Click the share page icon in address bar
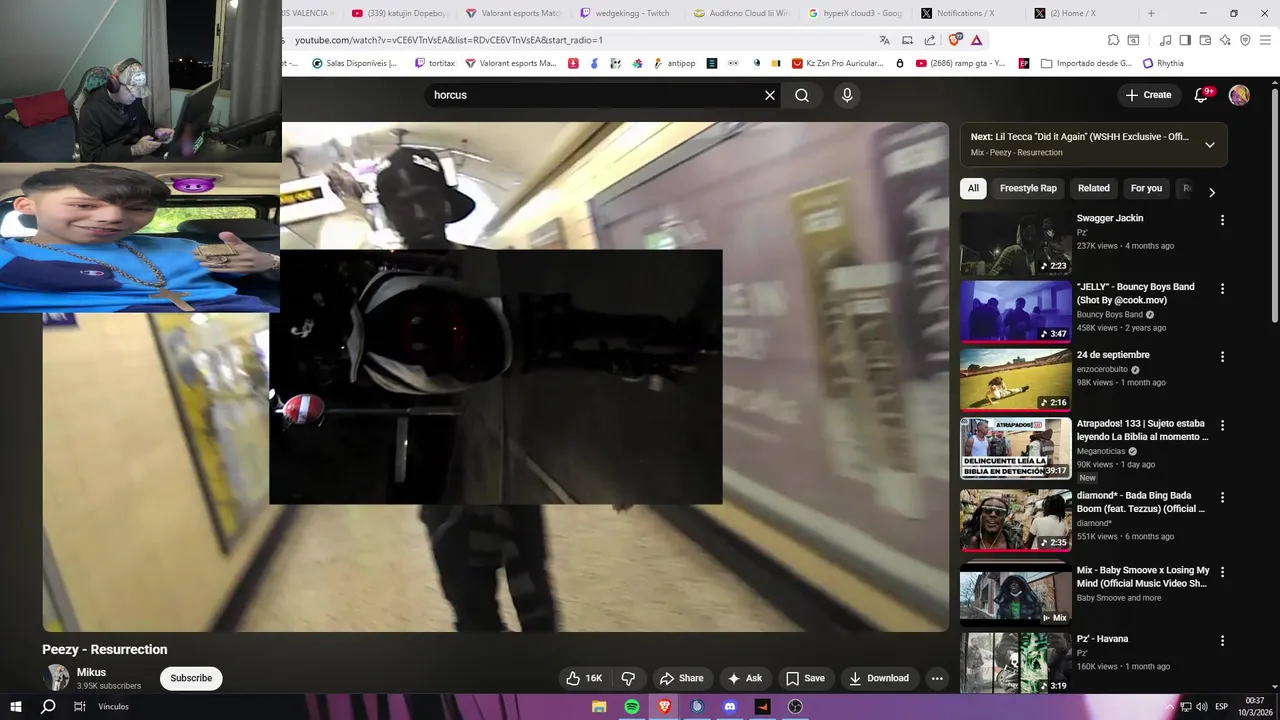This screenshot has height=720, width=1280. 930,40
